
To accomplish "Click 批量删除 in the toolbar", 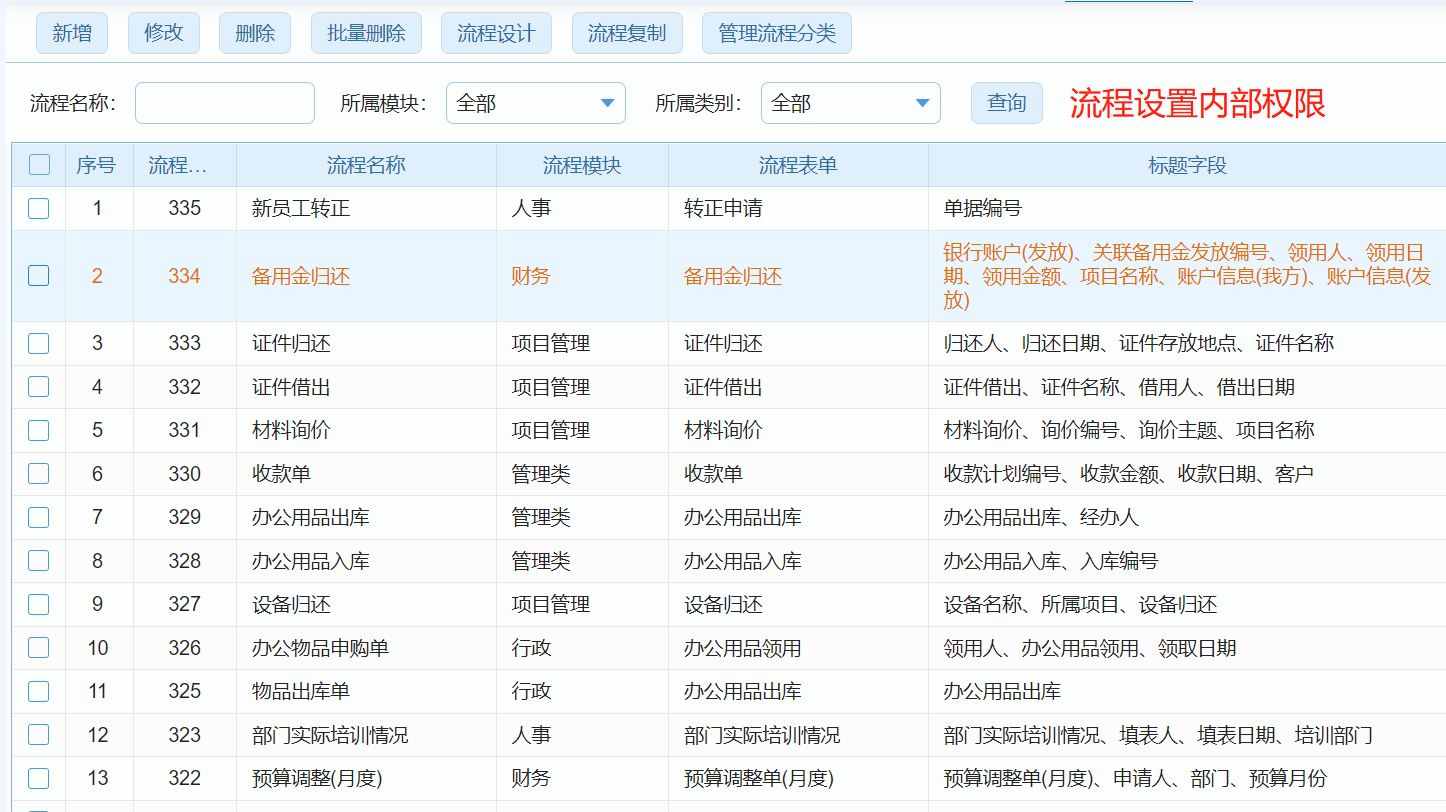I will coord(366,33).
